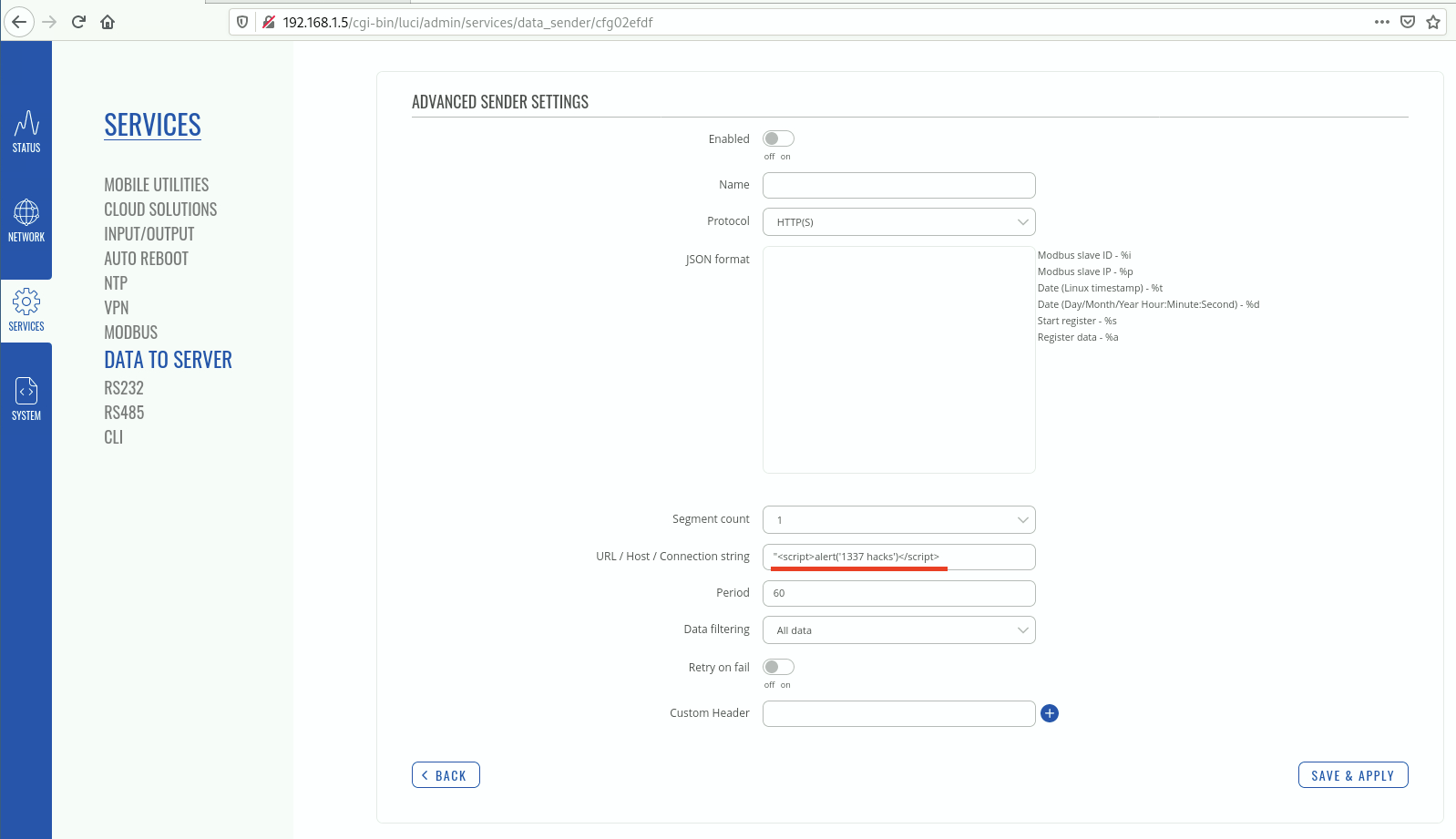Click the Save & Apply button
The width and height of the screenshot is (1456, 839).
tap(1352, 775)
